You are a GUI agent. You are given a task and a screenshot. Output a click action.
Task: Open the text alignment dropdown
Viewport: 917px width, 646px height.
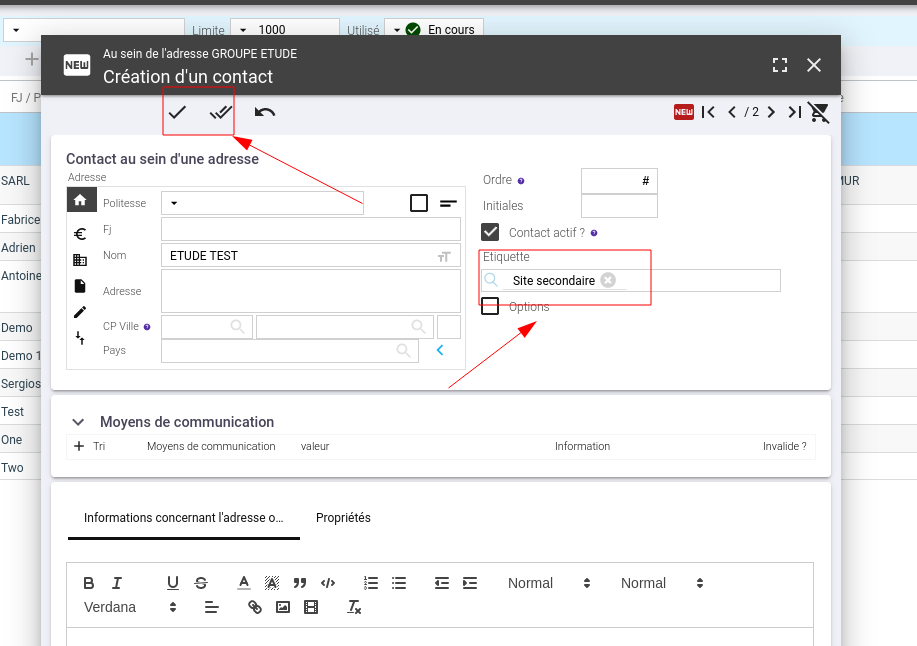[x=212, y=607]
